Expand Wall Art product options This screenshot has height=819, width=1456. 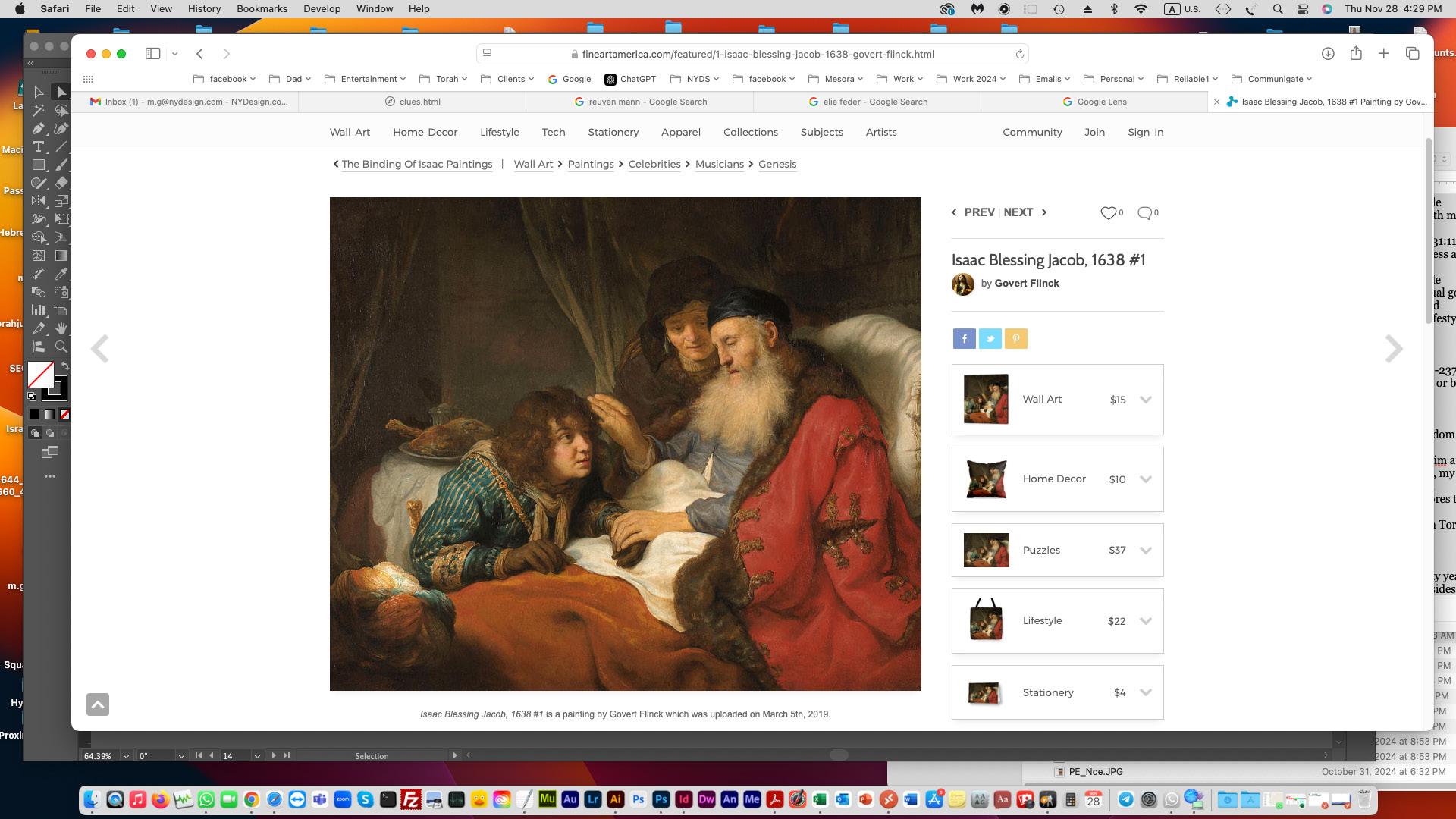pyautogui.click(x=1145, y=400)
